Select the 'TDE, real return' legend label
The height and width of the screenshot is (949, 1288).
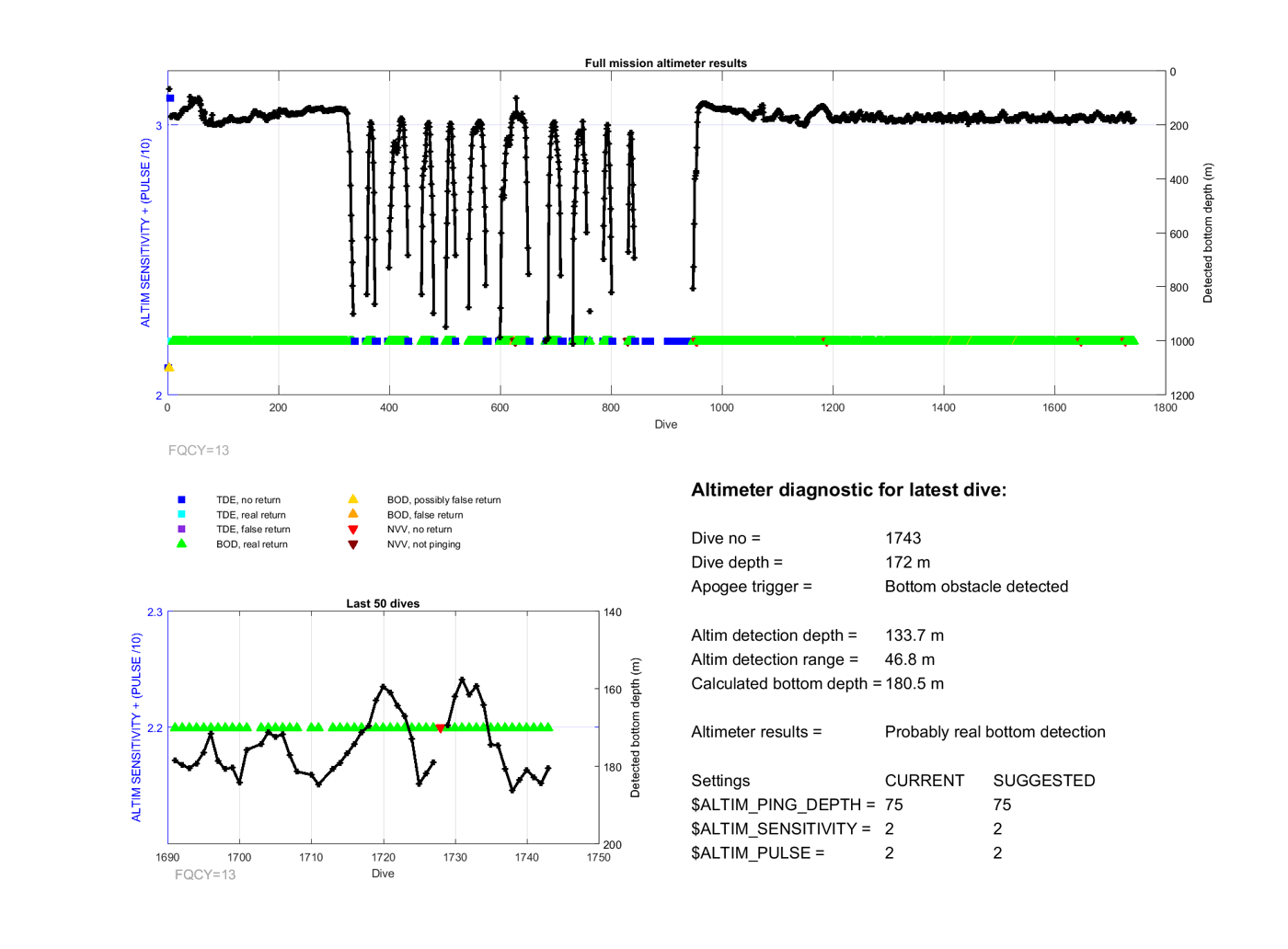[x=251, y=515]
